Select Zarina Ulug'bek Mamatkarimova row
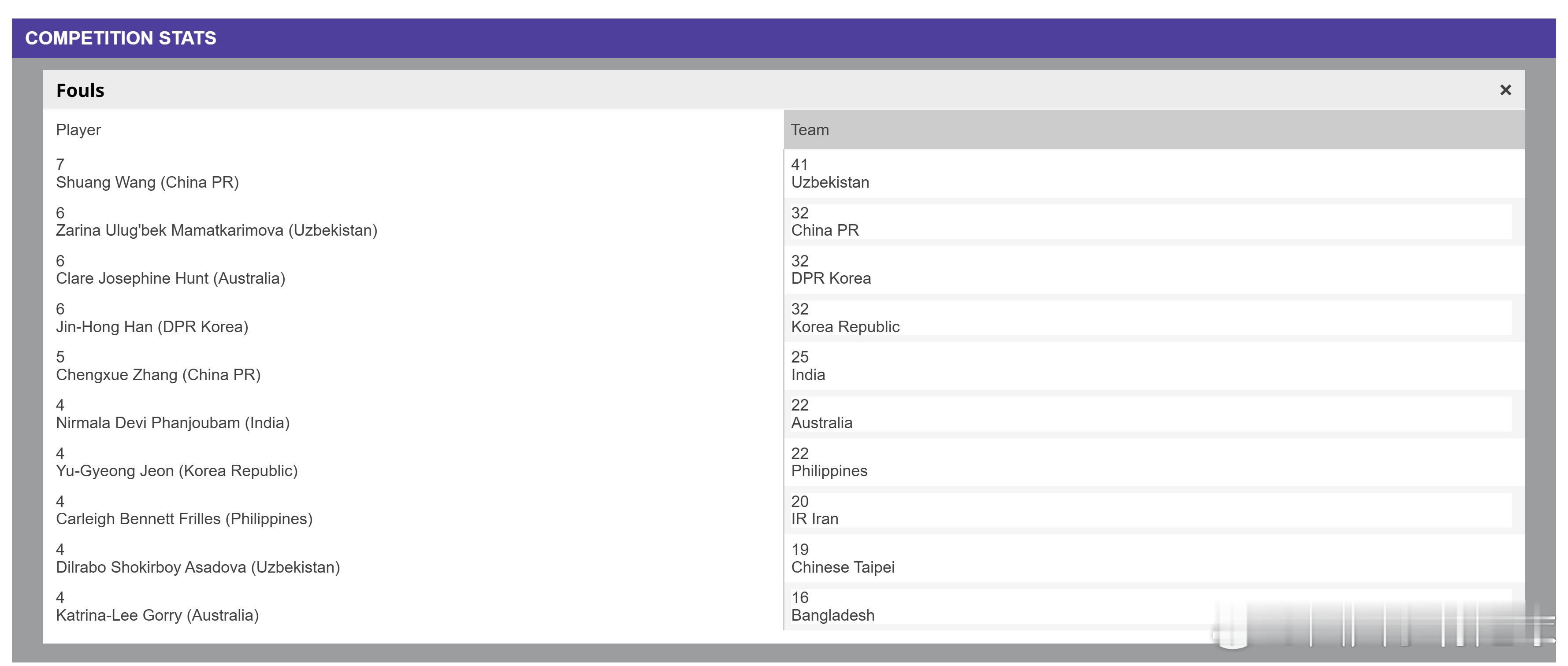 point(216,230)
